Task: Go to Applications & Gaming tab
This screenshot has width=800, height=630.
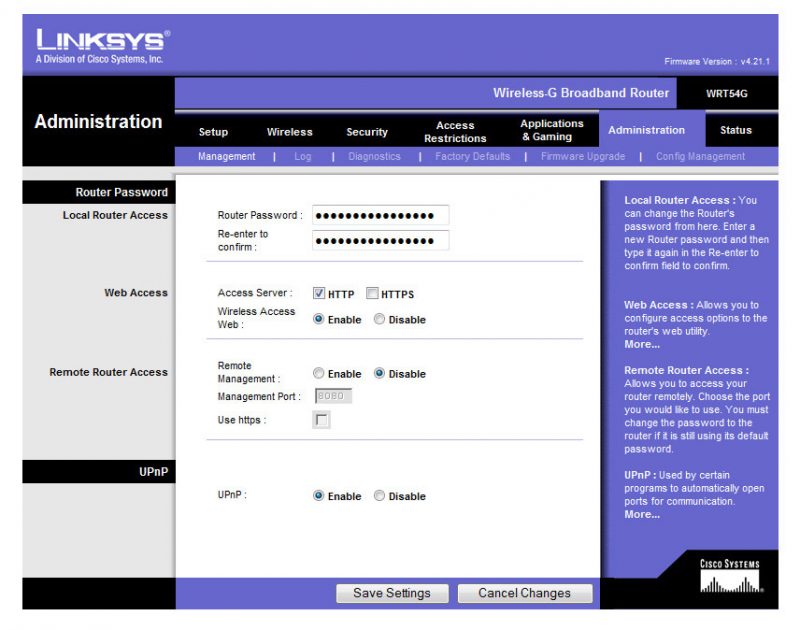Action: (552, 130)
